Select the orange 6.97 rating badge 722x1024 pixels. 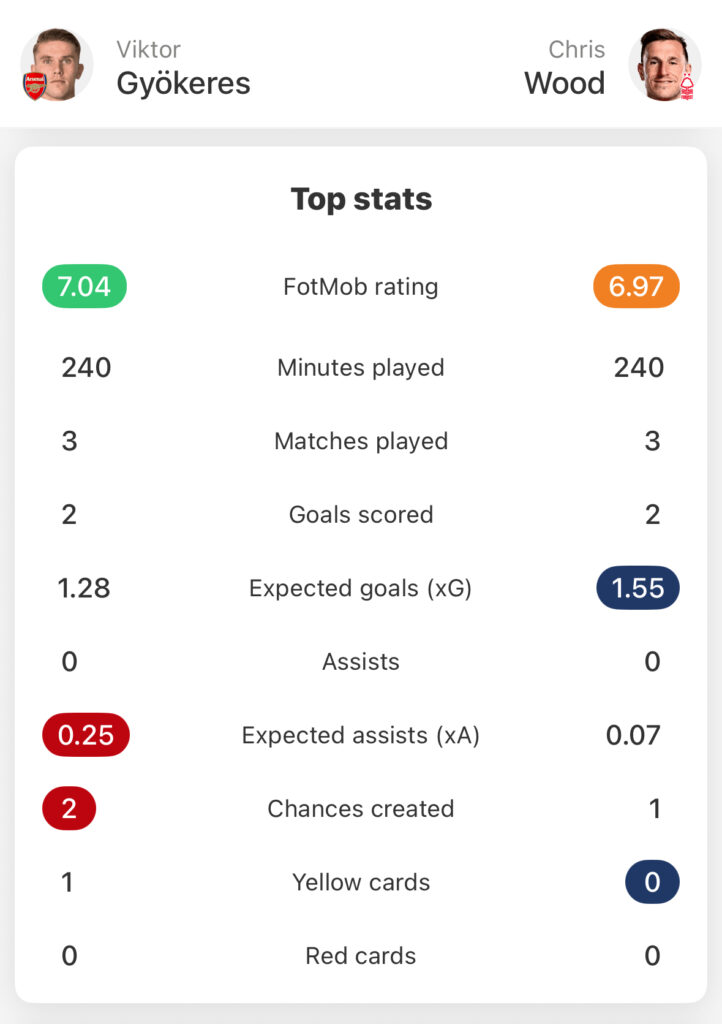(636, 286)
